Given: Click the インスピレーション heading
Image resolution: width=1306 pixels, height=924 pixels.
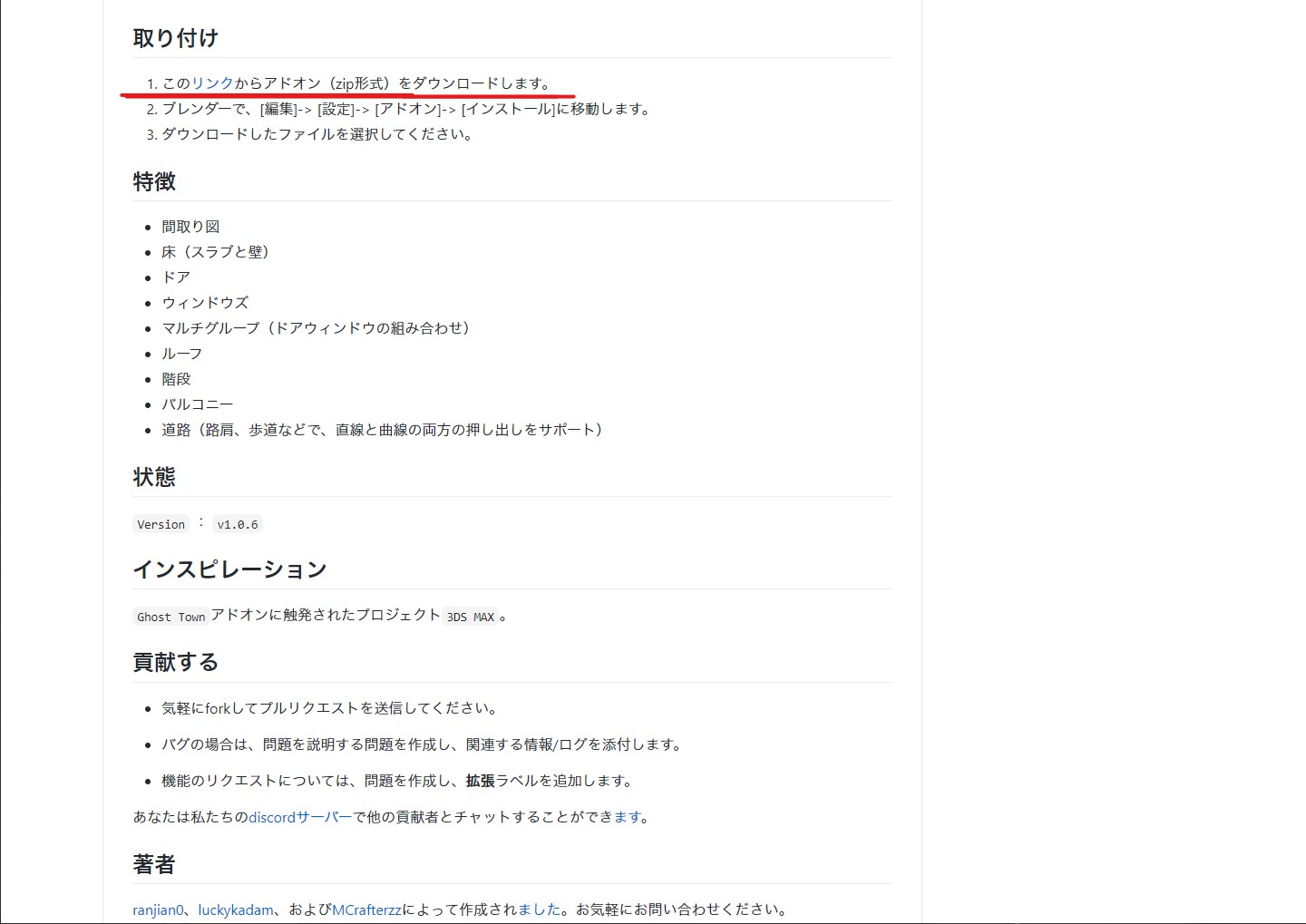Looking at the screenshot, I should click(229, 569).
